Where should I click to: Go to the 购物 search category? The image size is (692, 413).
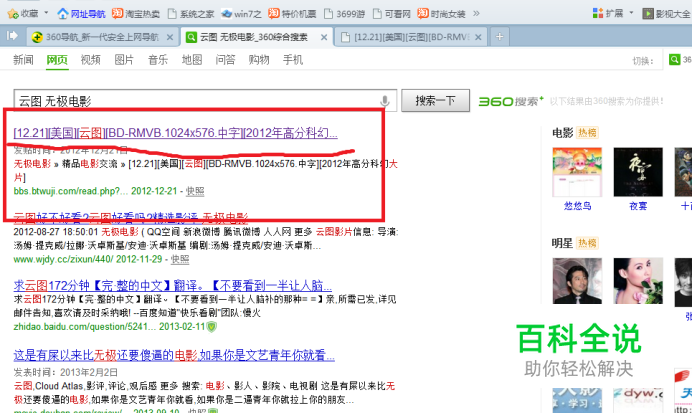(259, 60)
